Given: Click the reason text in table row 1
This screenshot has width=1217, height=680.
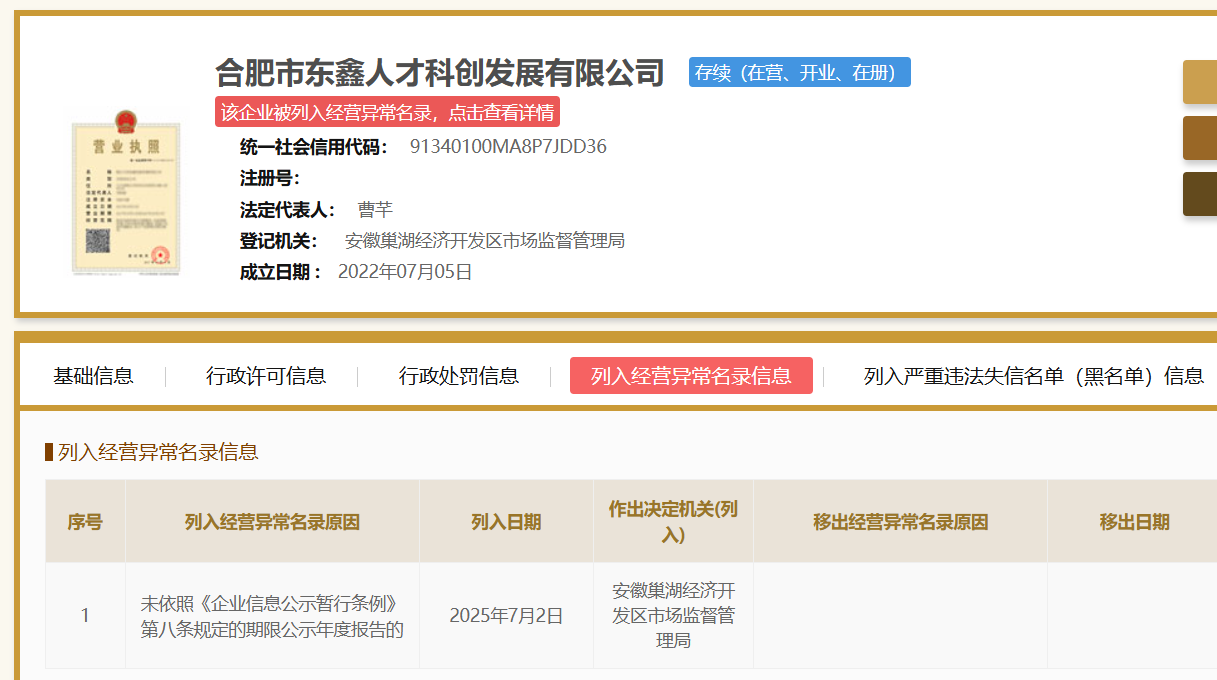Looking at the screenshot, I should (x=272, y=616).
